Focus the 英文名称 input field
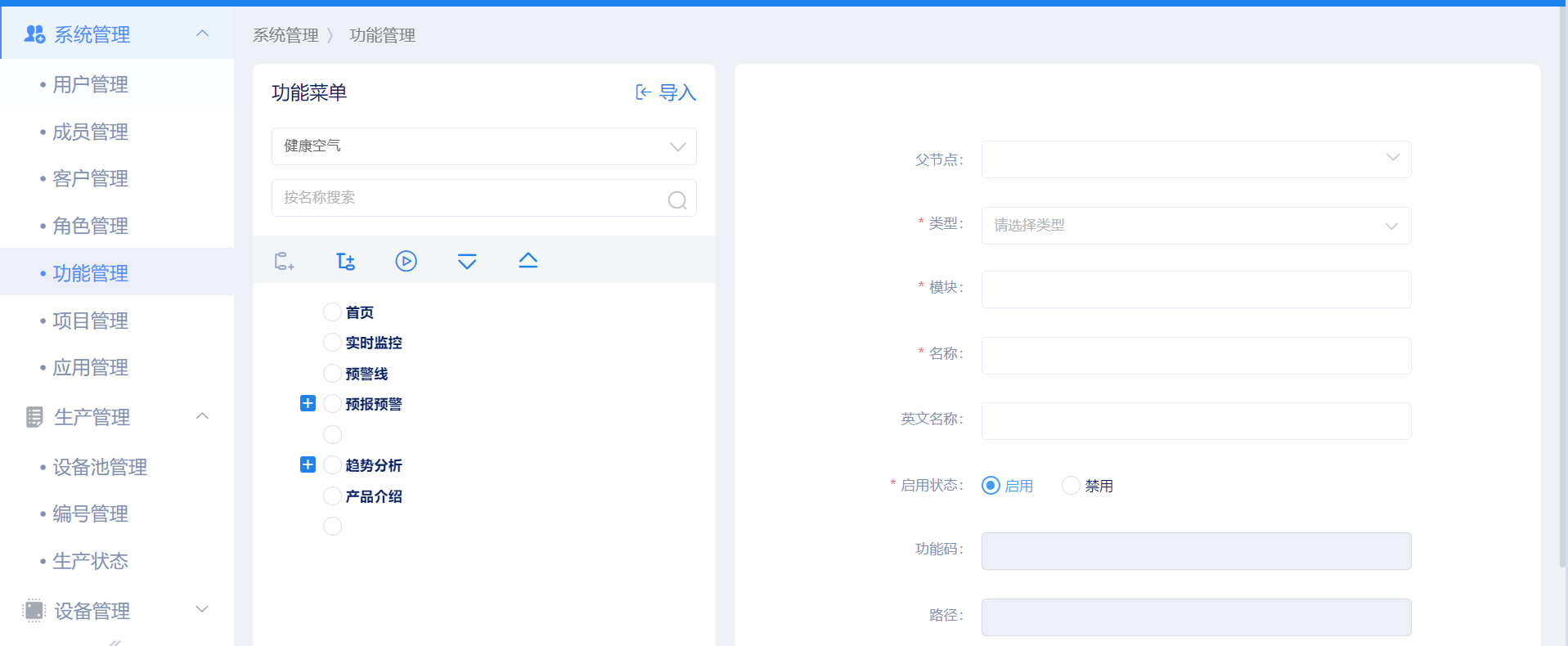The width and height of the screenshot is (1568, 646). 1196,421
